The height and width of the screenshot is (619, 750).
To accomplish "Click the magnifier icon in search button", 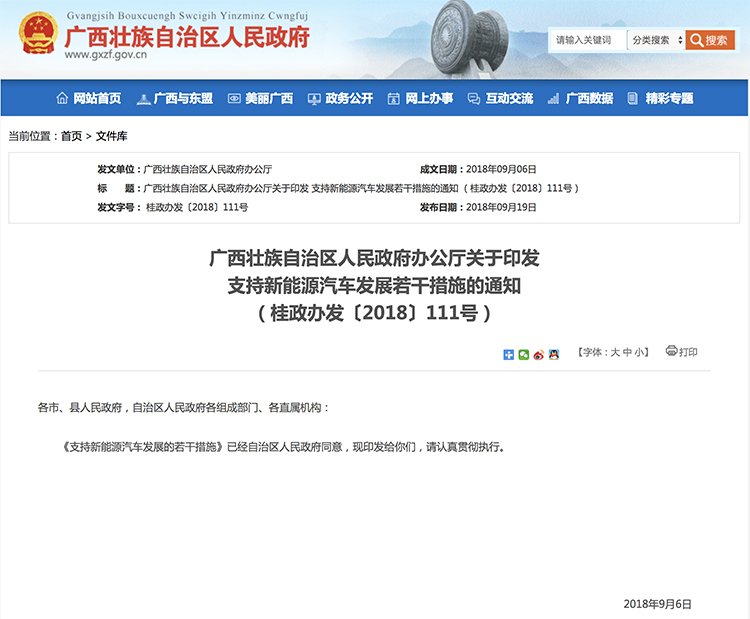I will click(x=696, y=40).
